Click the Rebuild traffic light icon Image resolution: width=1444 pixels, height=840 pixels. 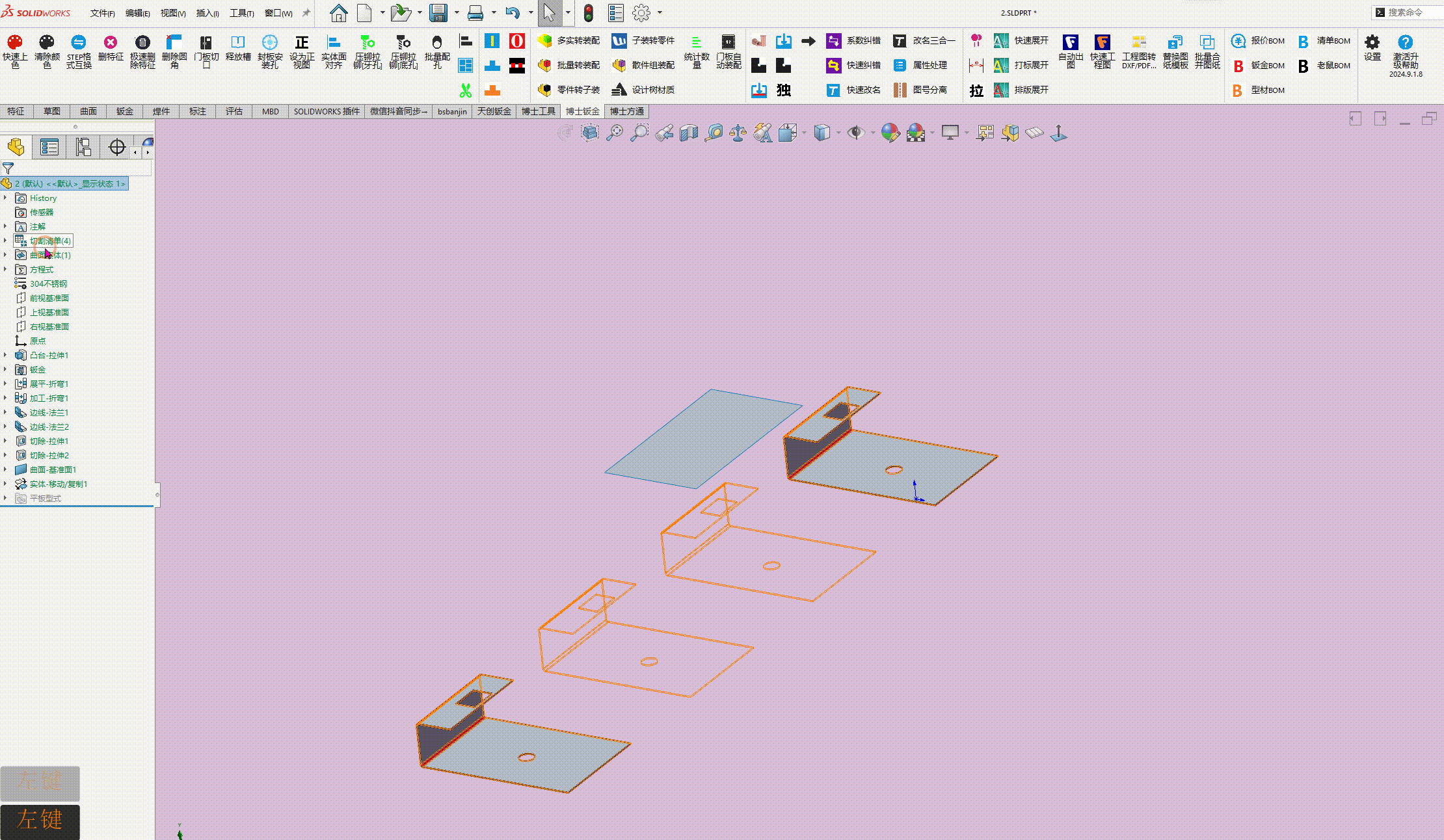tap(589, 12)
